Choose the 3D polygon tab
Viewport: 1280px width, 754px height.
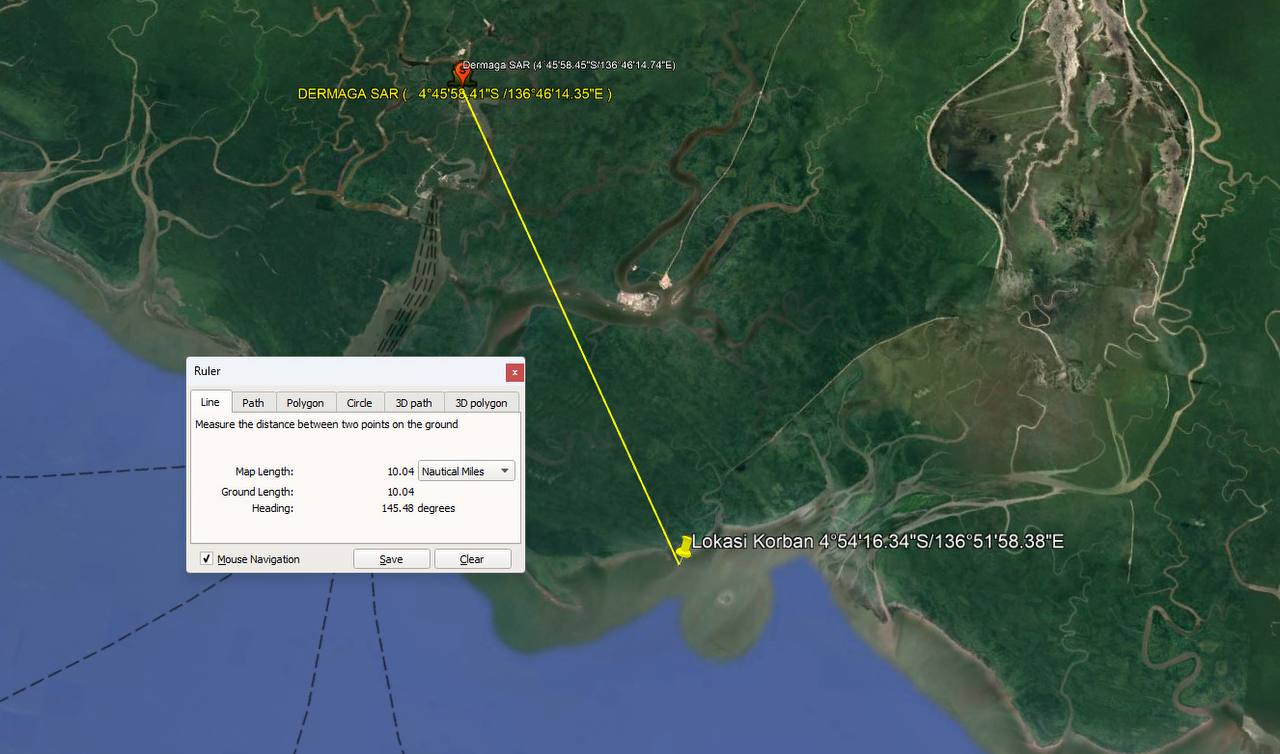coord(481,403)
